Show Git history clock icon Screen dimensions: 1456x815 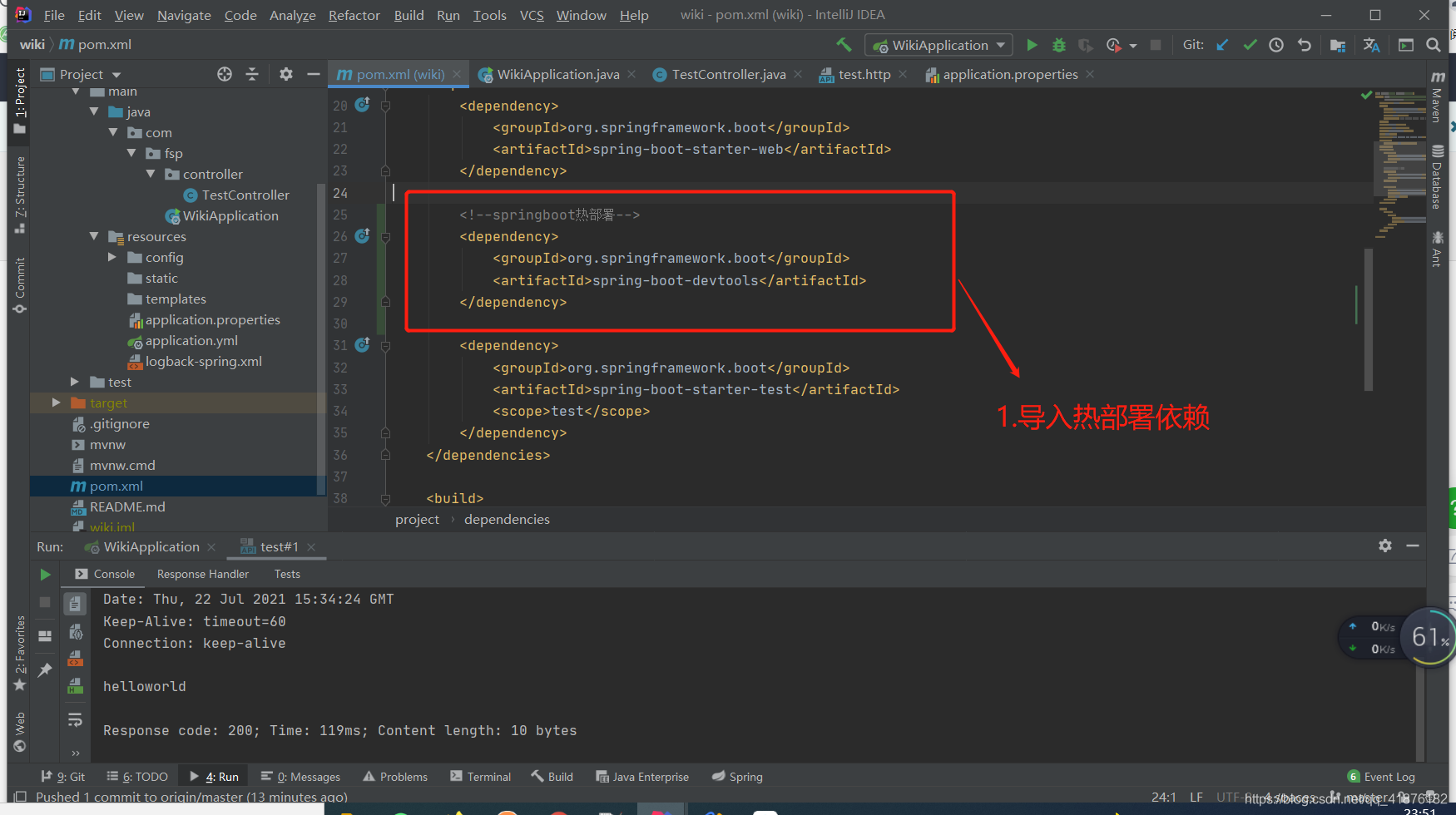[x=1276, y=45]
